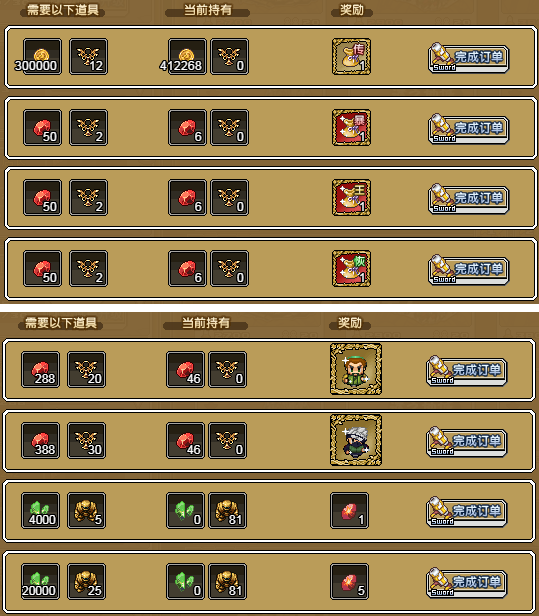Click the golden golem icon requiring 25
Image resolution: width=539 pixels, height=616 pixels.
86,582
